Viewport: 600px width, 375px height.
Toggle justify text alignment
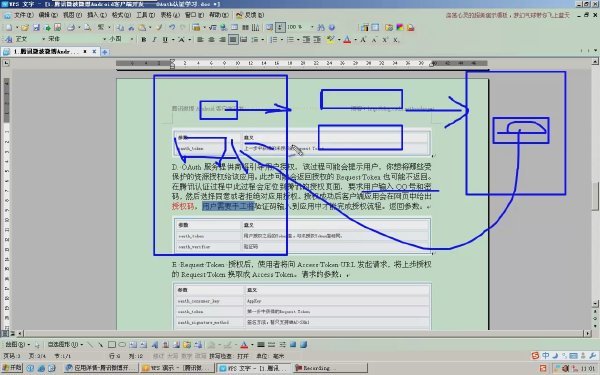tap(233, 39)
